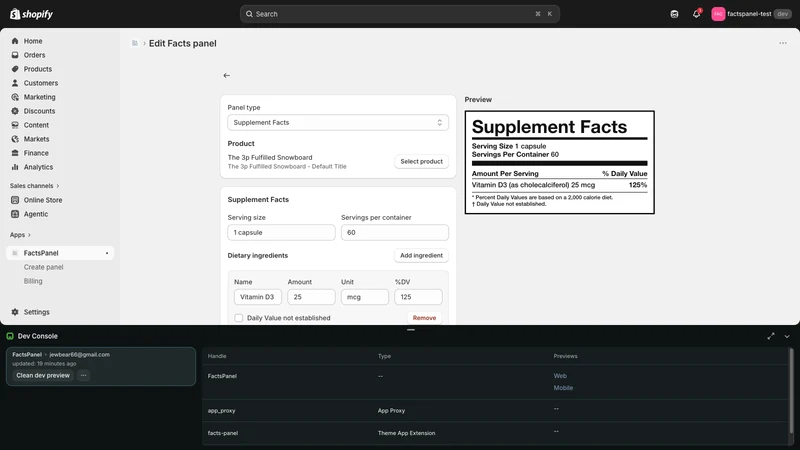Click the app breadcrumb icon before Edit Facts panel
Screen dimensions: 800x450
tap(135, 43)
